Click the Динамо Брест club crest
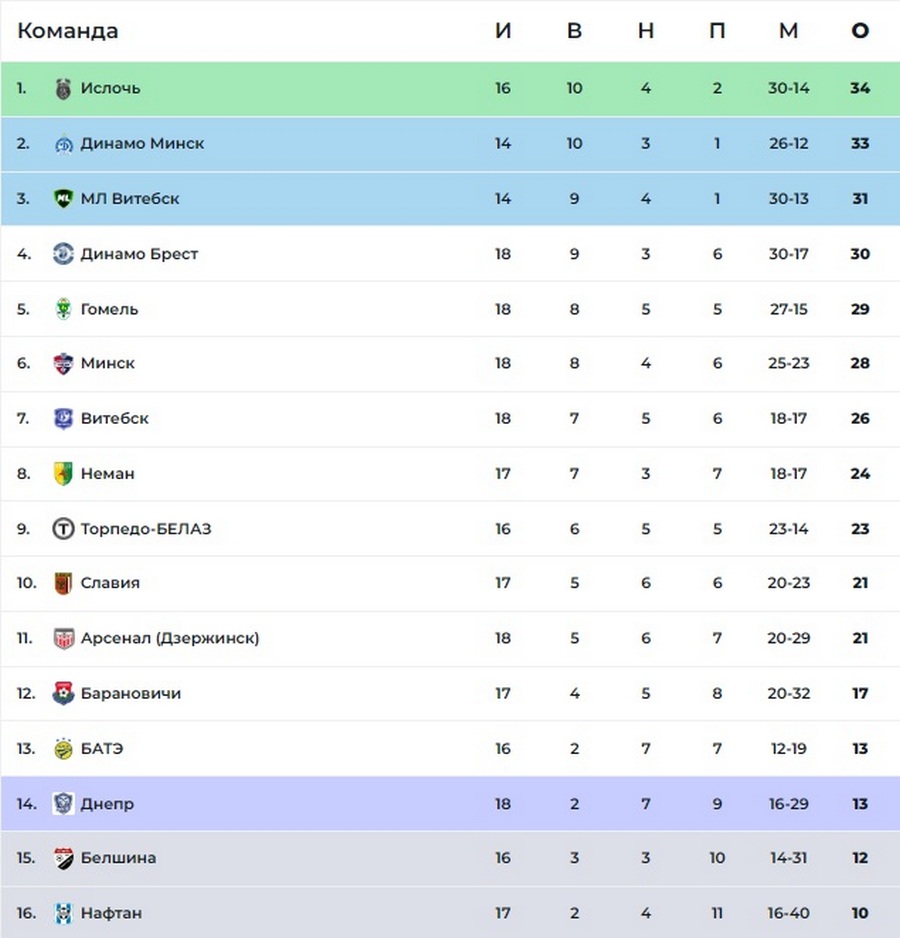This screenshot has width=900, height=938. tap(63, 254)
